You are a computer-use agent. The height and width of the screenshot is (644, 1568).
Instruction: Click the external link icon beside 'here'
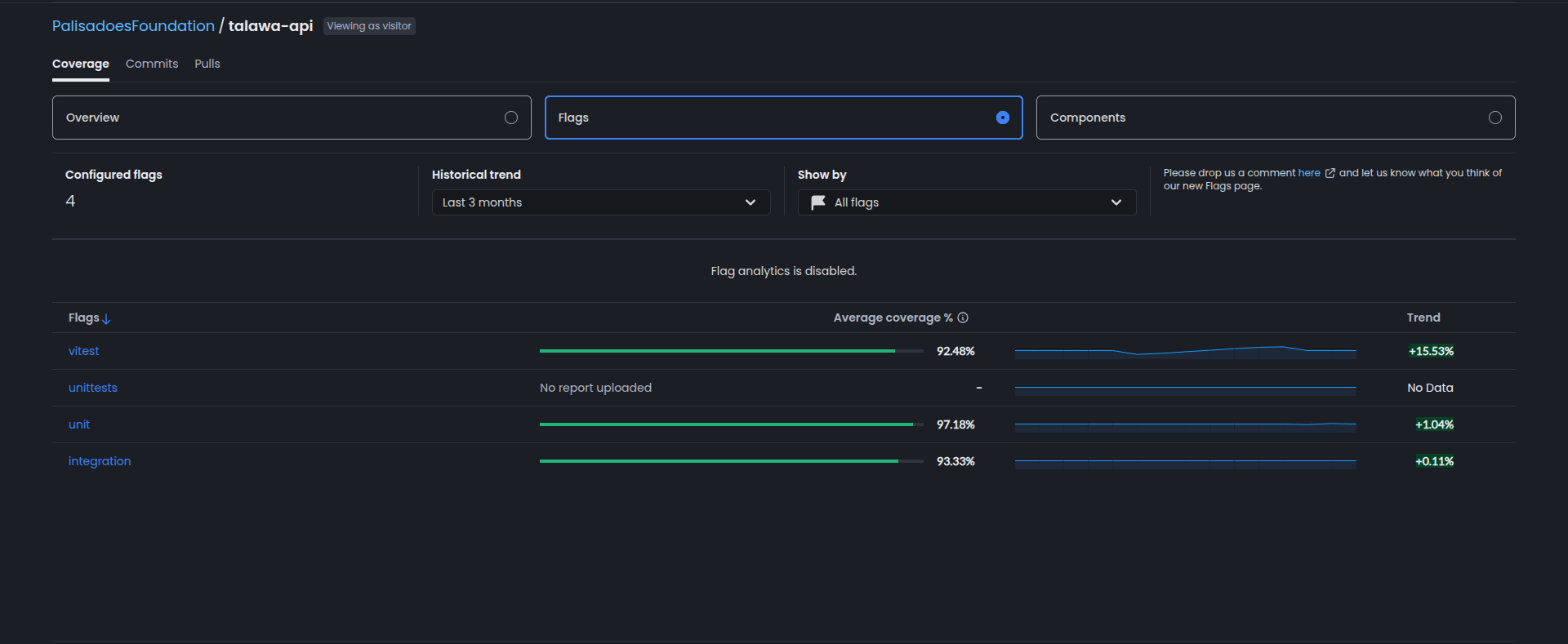(x=1330, y=173)
